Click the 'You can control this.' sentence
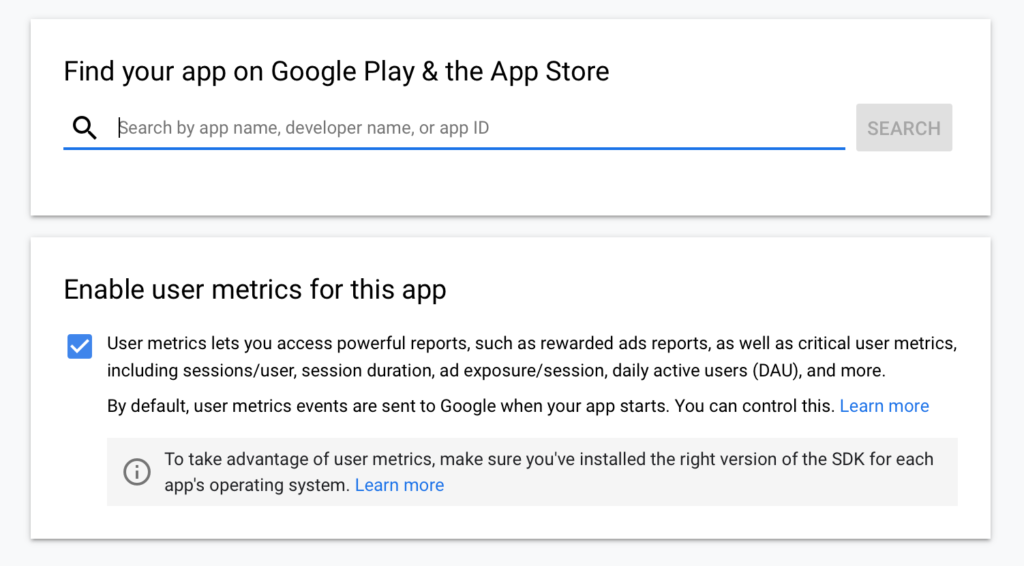The width and height of the screenshot is (1024, 566). tap(755, 406)
